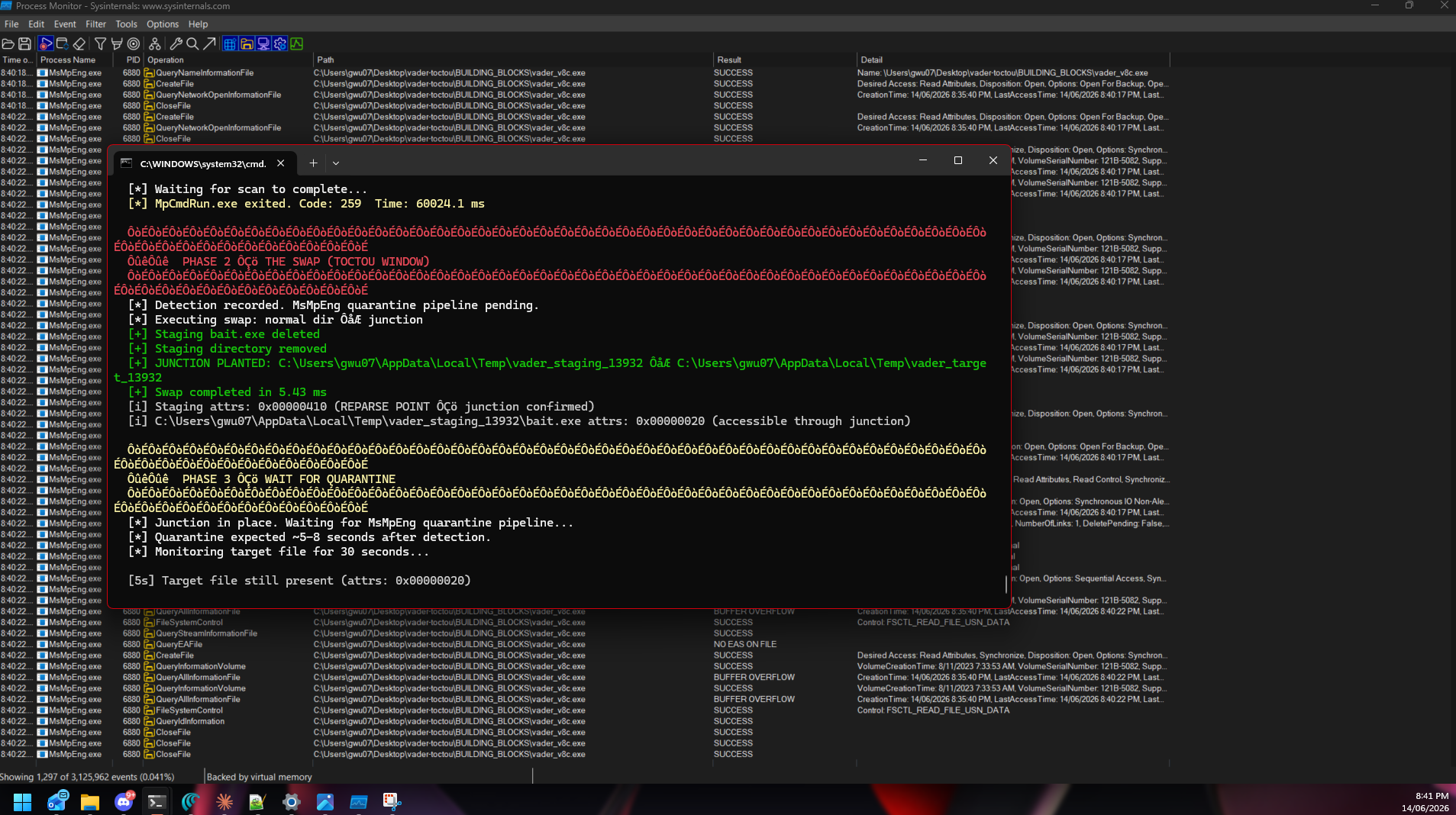This screenshot has width=1456, height=815.
Task: Open Find using the magnifier icon
Action: [192, 44]
